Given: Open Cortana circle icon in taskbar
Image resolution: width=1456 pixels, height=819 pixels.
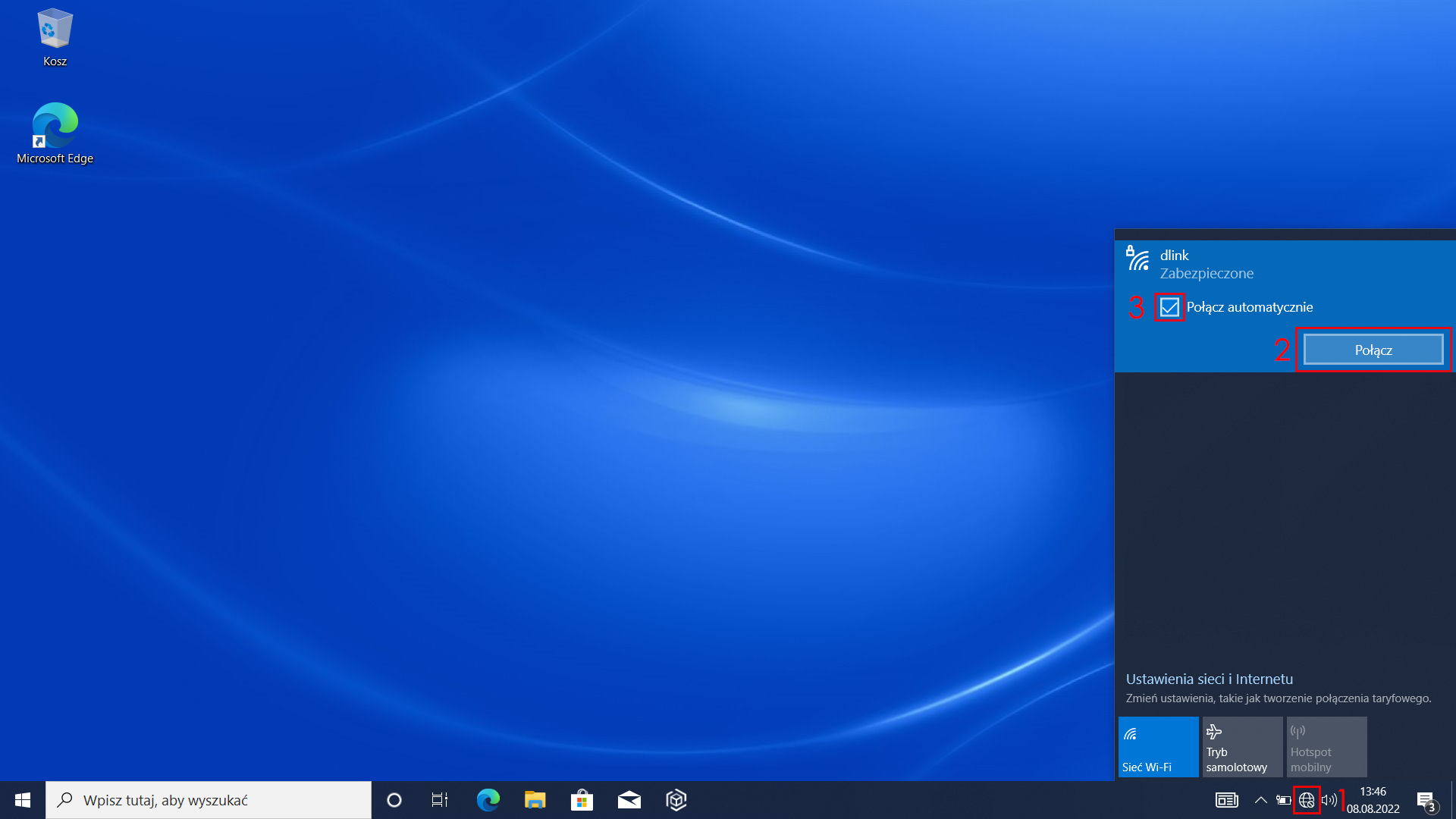Looking at the screenshot, I should pos(394,800).
